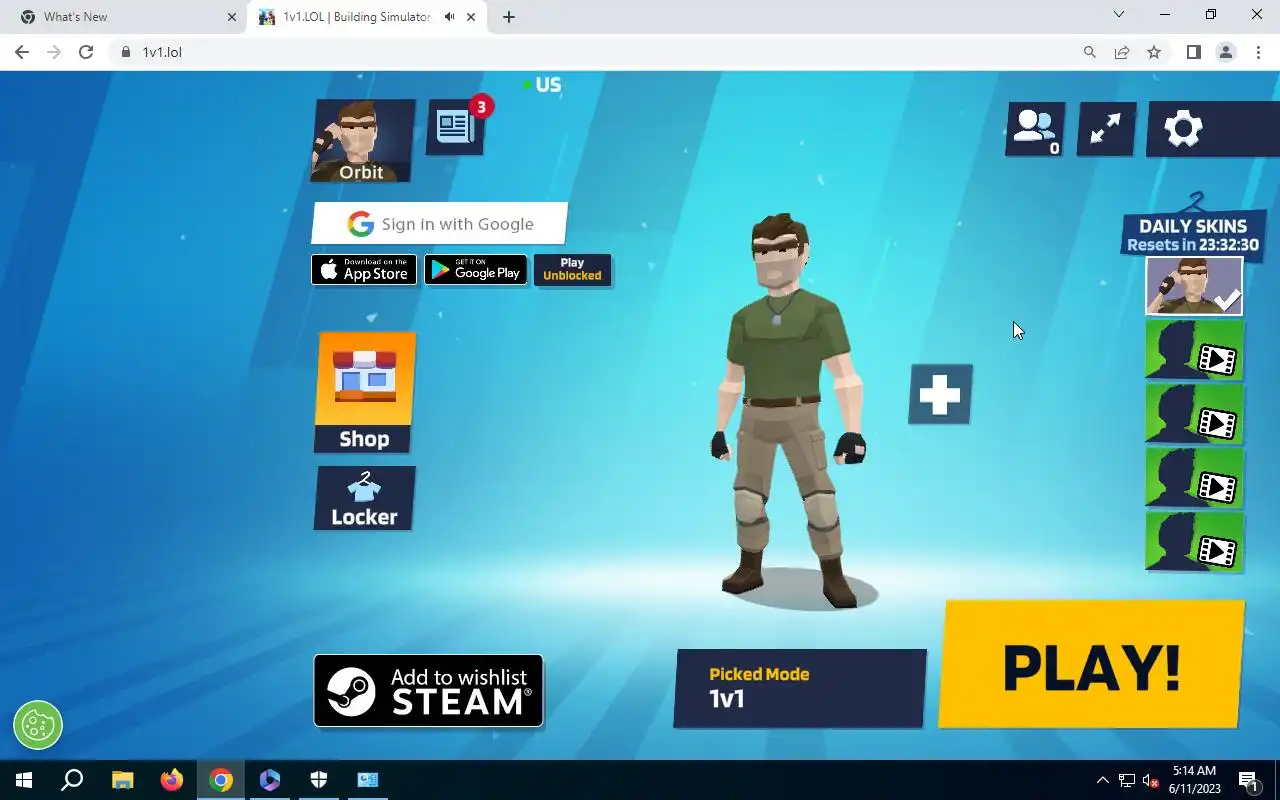Open the news feed icon with 3 badge
The image size is (1280, 800).
click(x=456, y=127)
